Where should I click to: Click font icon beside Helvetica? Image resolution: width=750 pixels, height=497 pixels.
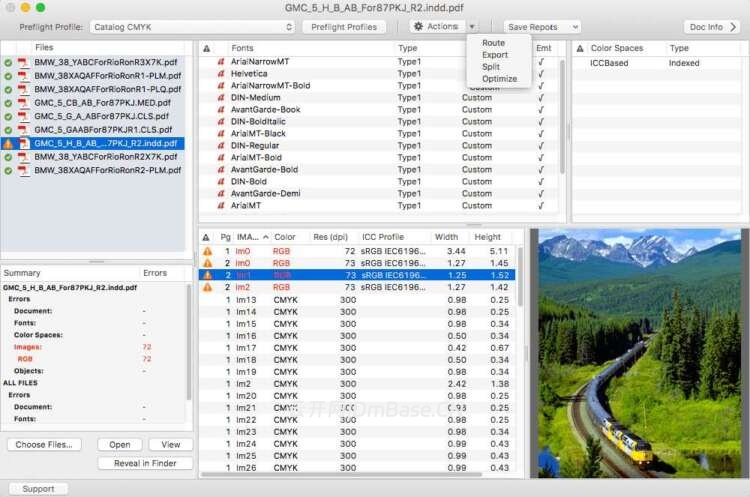pos(221,74)
